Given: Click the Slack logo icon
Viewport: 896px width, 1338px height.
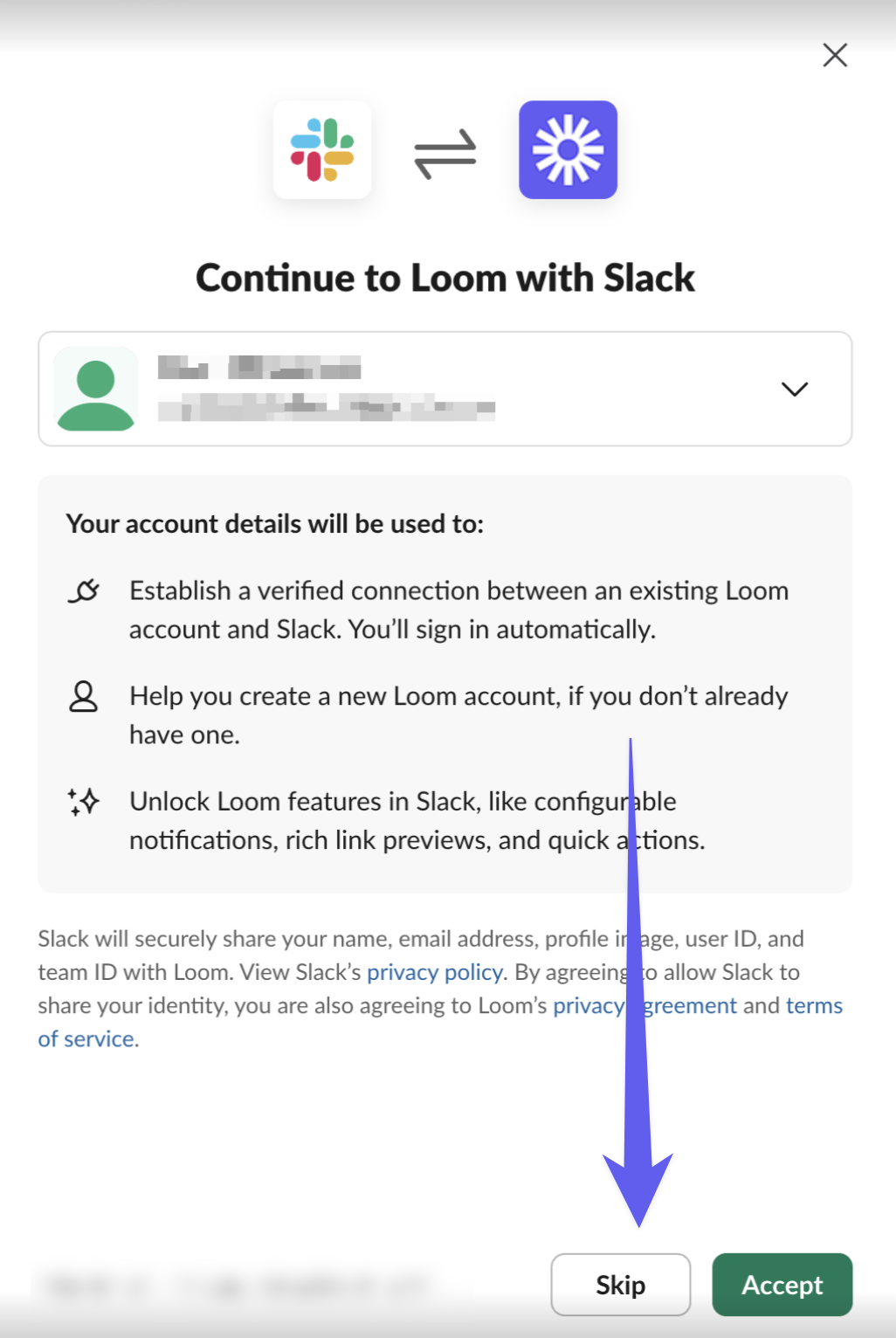Looking at the screenshot, I should coord(322,150).
